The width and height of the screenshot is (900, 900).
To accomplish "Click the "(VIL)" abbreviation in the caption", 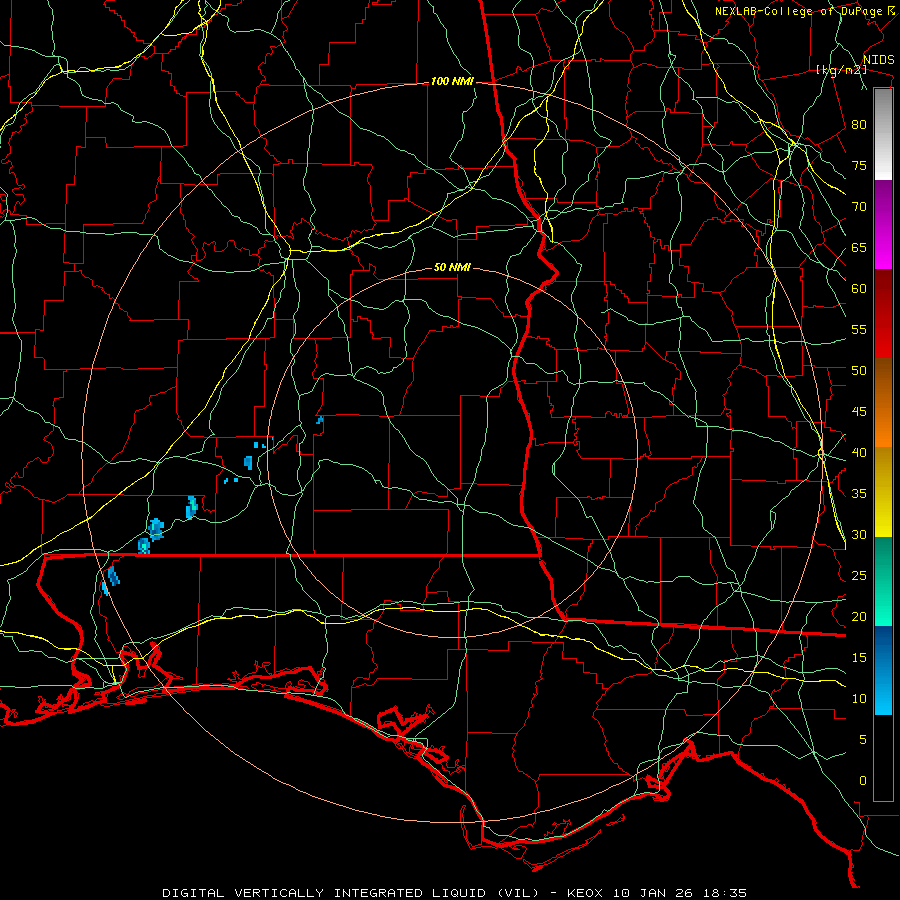I will click(518, 893).
